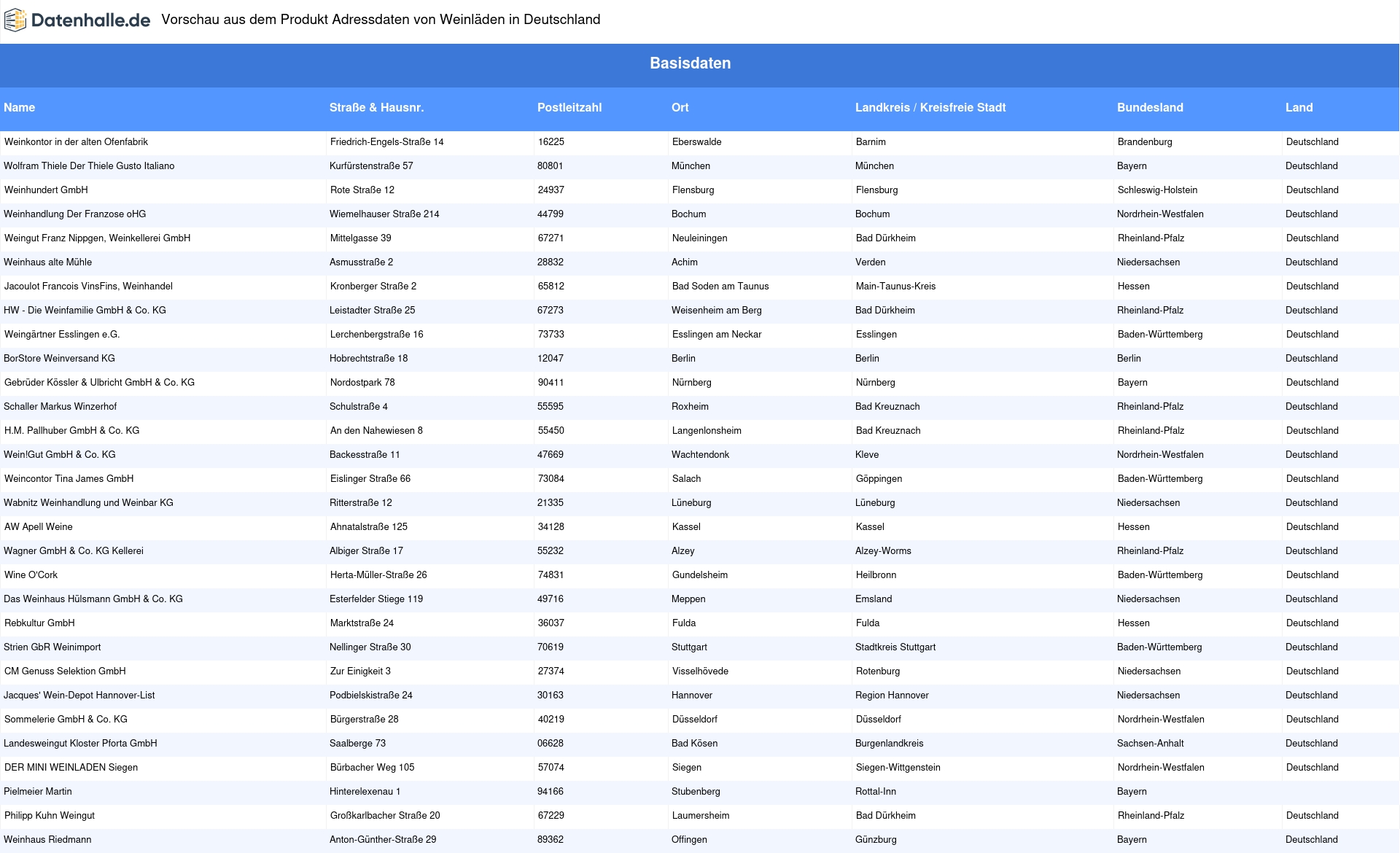Click the BorStore Weinversand KG row name

click(x=59, y=359)
